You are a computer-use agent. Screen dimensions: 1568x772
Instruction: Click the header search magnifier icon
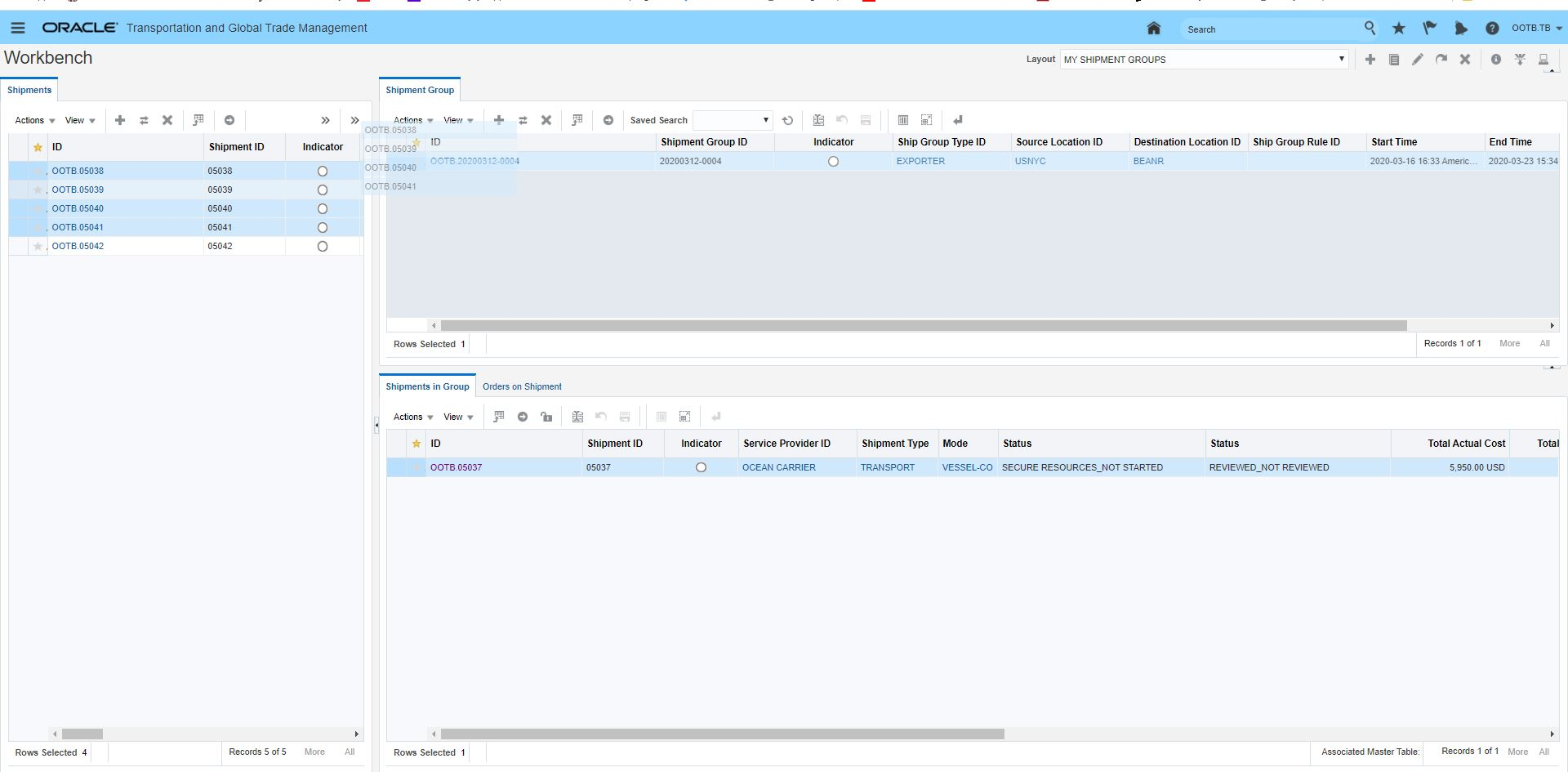coord(1370,29)
